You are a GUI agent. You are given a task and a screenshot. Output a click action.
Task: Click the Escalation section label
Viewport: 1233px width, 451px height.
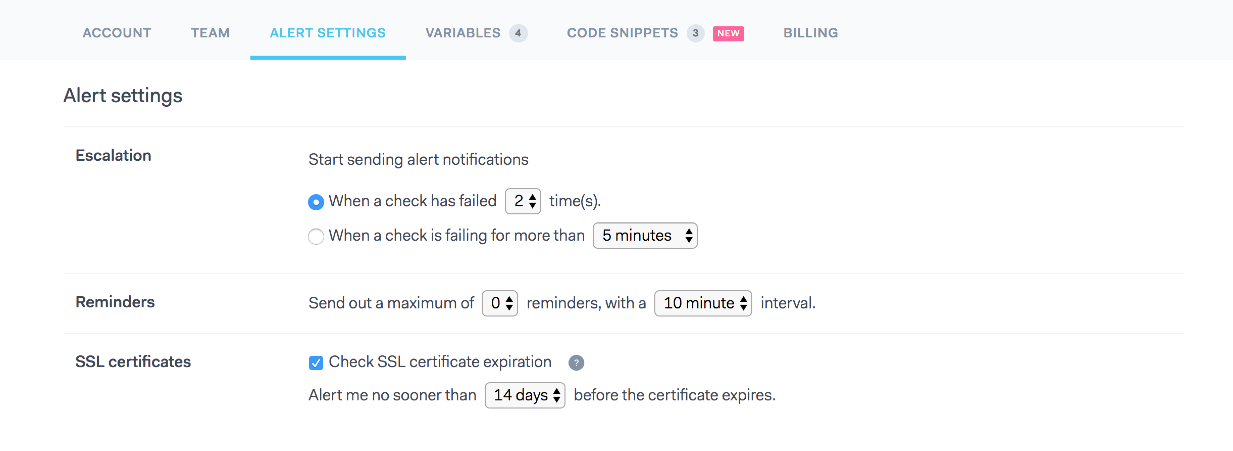tap(113, 156)
